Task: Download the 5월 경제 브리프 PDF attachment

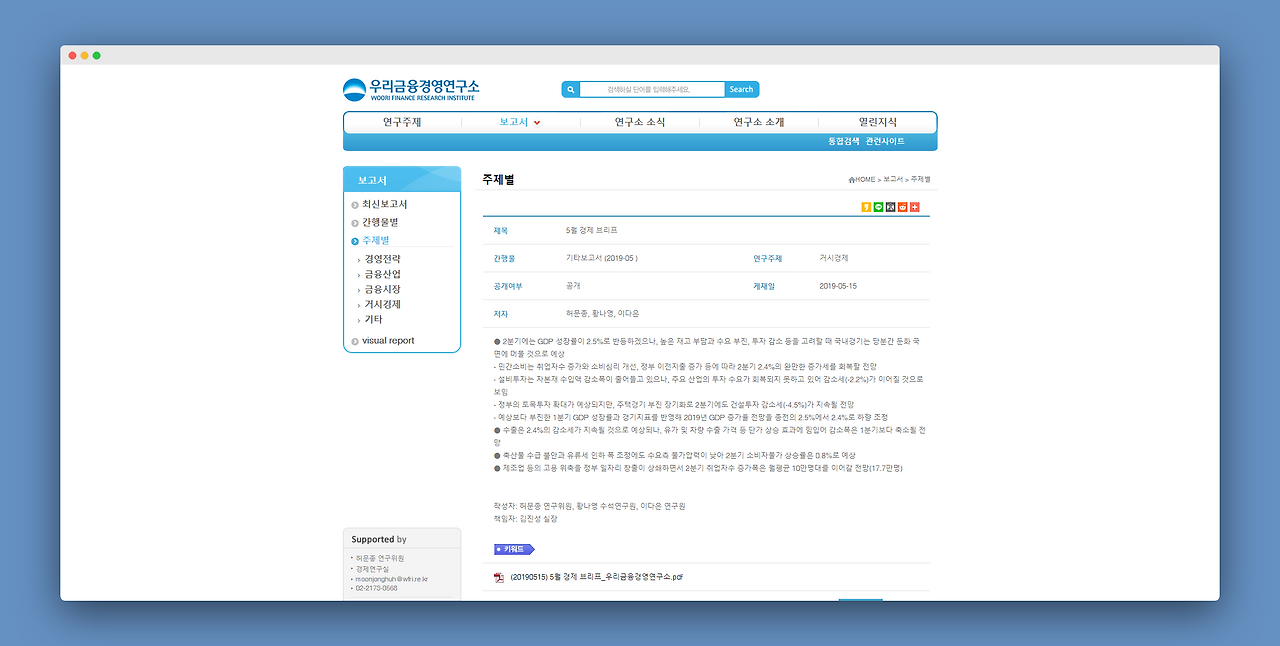Action: pos(597,577)
